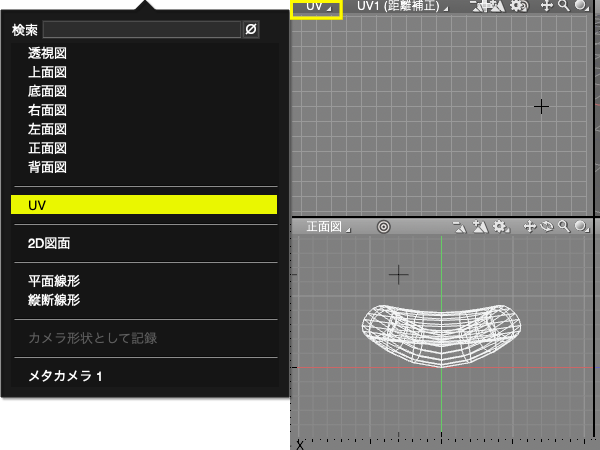Open the UV view dropdown in top pane
The height and width of the screenshot is (450, 600).
(x=316, y=7)
